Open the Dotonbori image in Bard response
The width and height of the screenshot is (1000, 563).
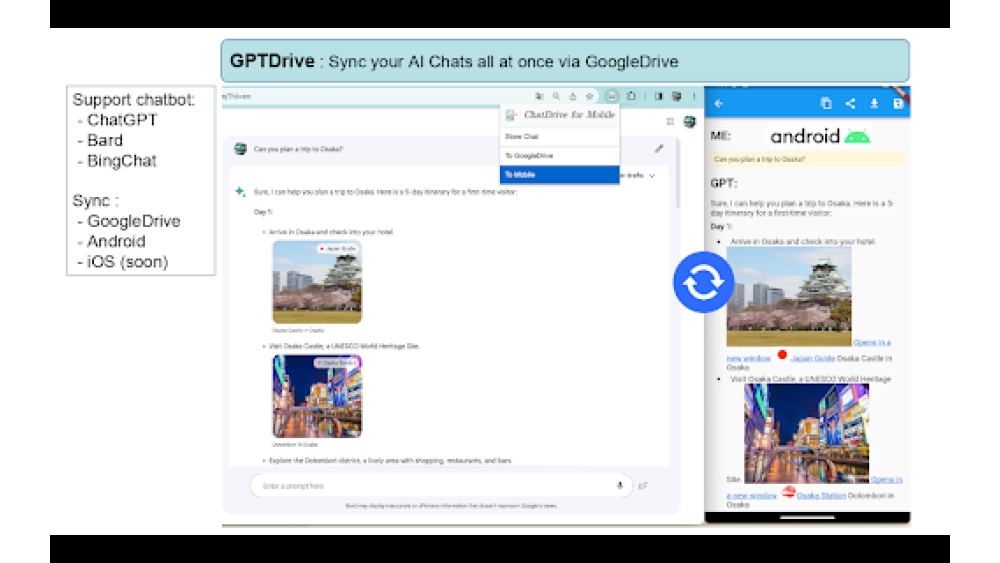point(317,396)
